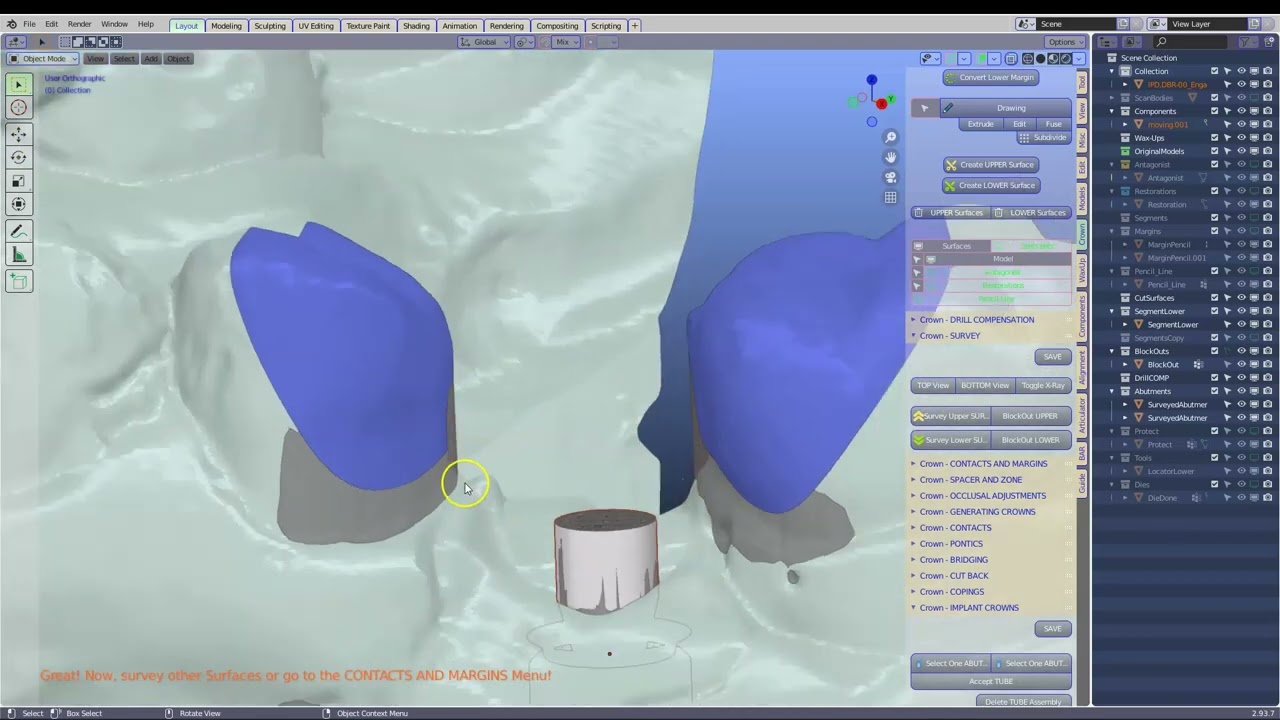
Task: Open the Global transform orientation dropdown
Action: [484, 42]
